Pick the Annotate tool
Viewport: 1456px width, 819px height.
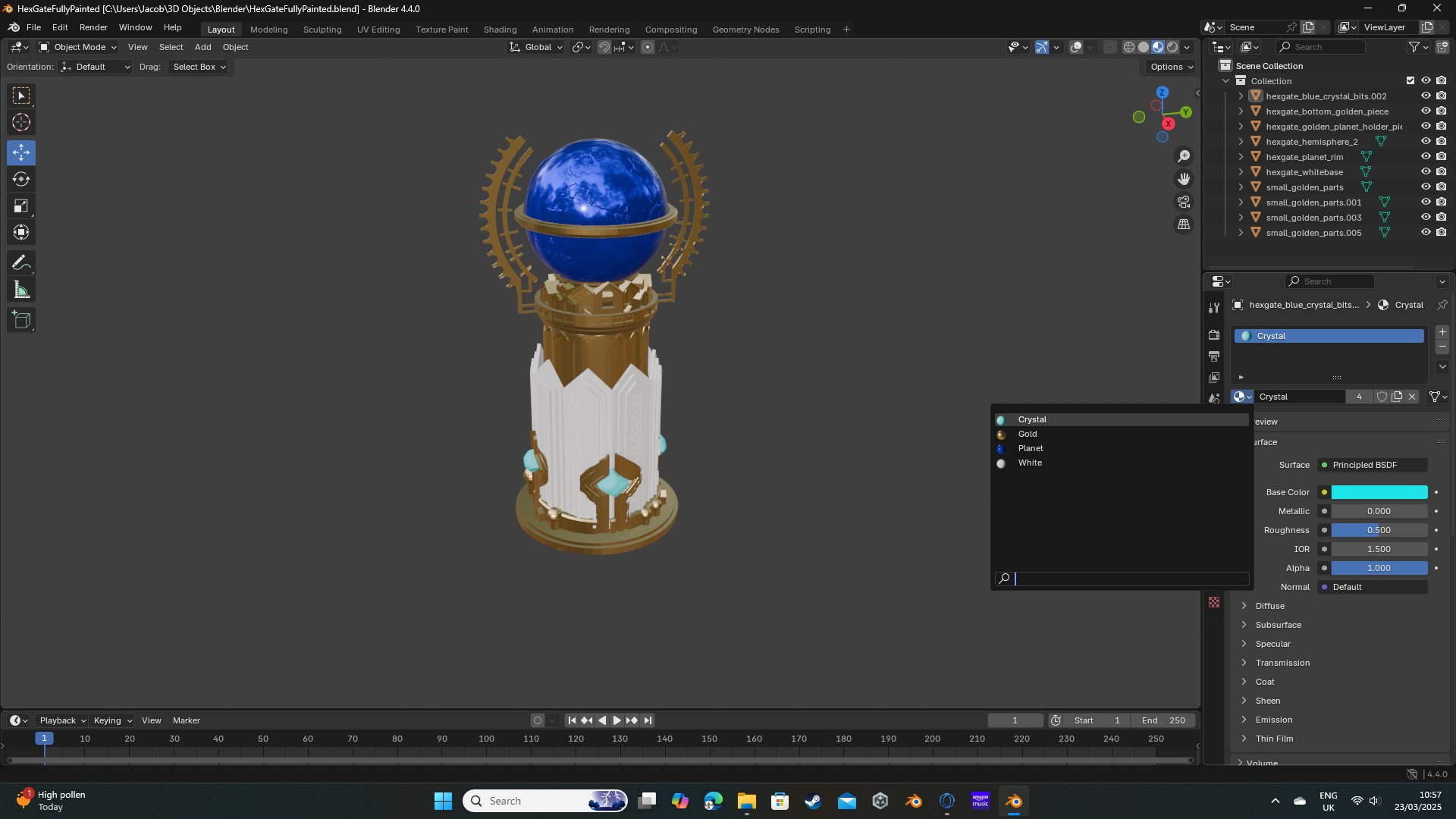21,263
